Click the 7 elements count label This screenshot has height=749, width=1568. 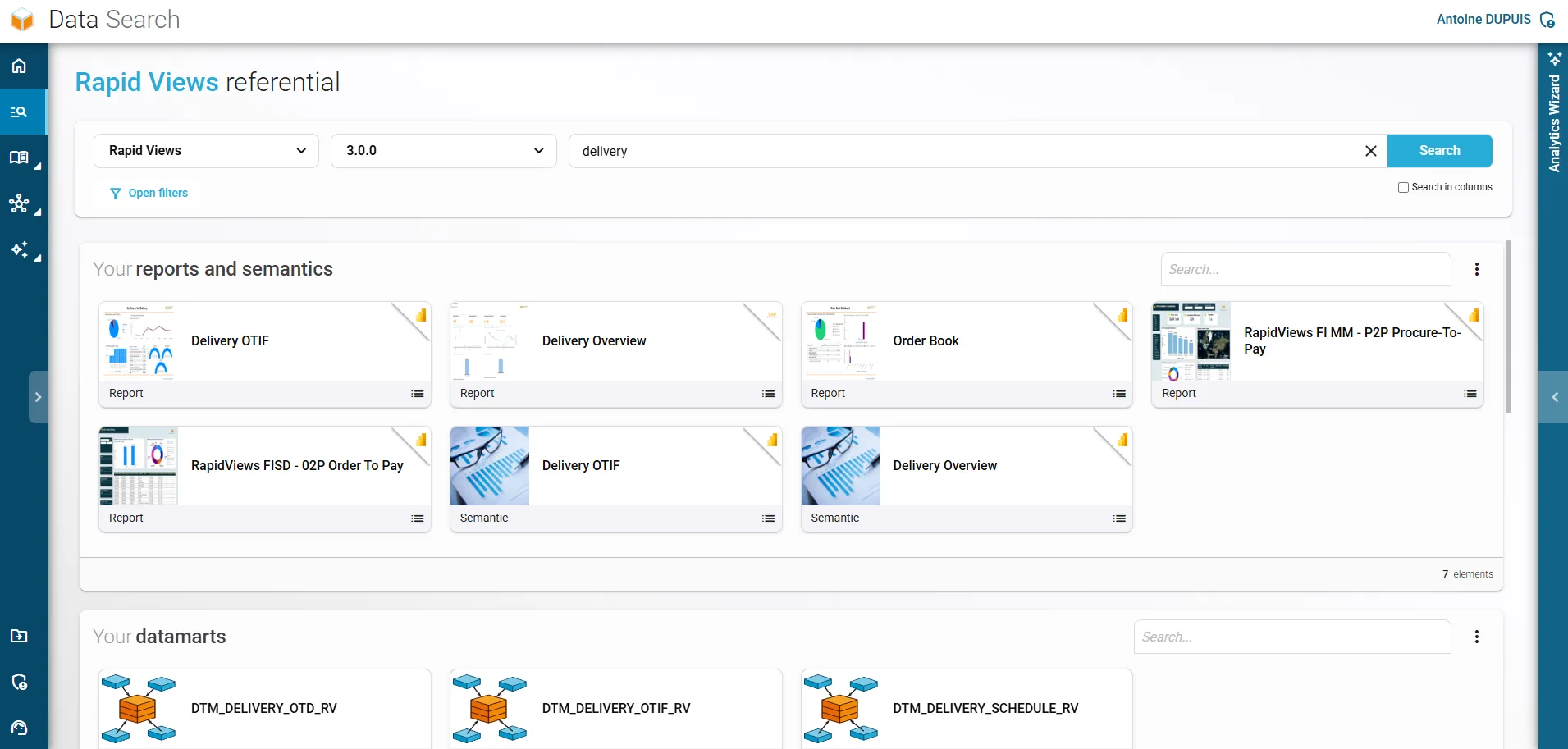click(1467, 574)
